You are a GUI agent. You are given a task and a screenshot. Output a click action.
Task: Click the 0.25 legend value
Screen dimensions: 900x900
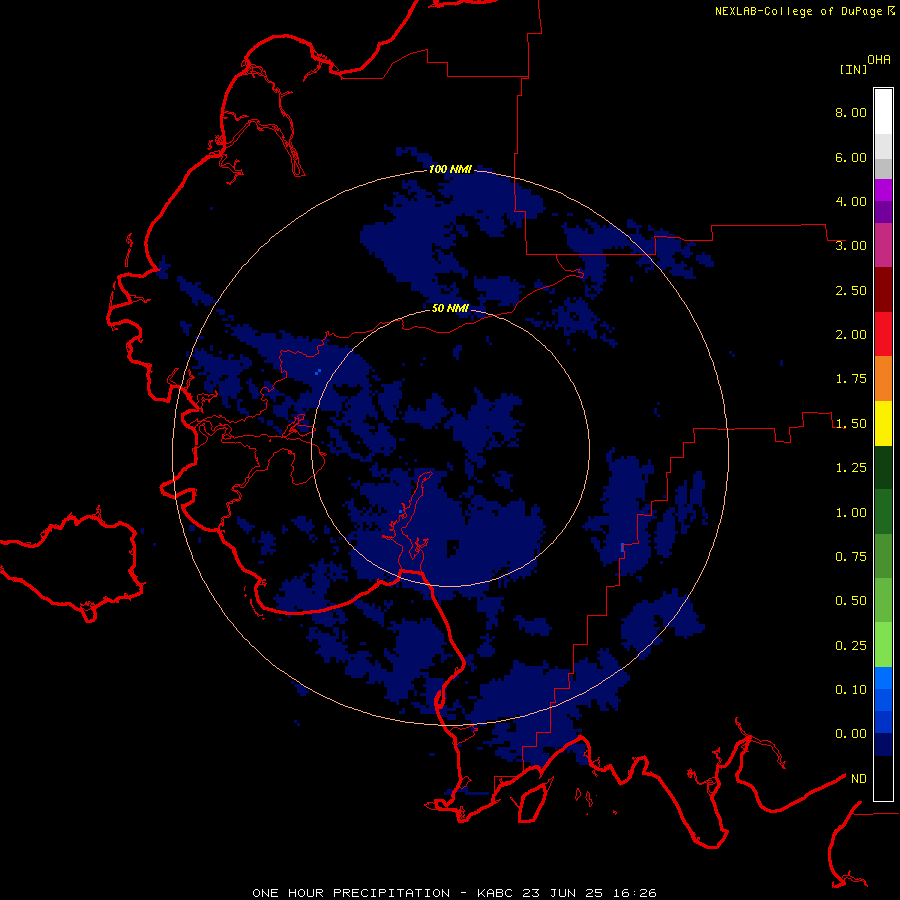pos(851,646)
